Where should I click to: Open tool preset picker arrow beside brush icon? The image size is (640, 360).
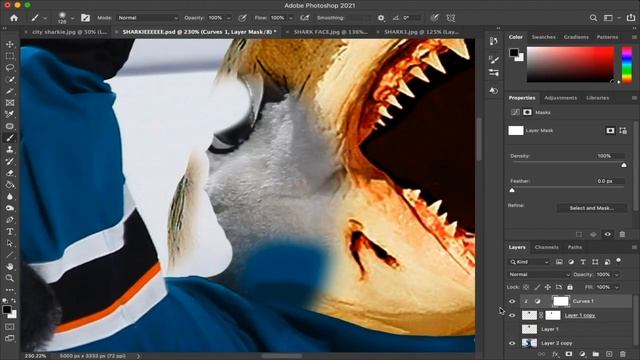coord(45,18)
